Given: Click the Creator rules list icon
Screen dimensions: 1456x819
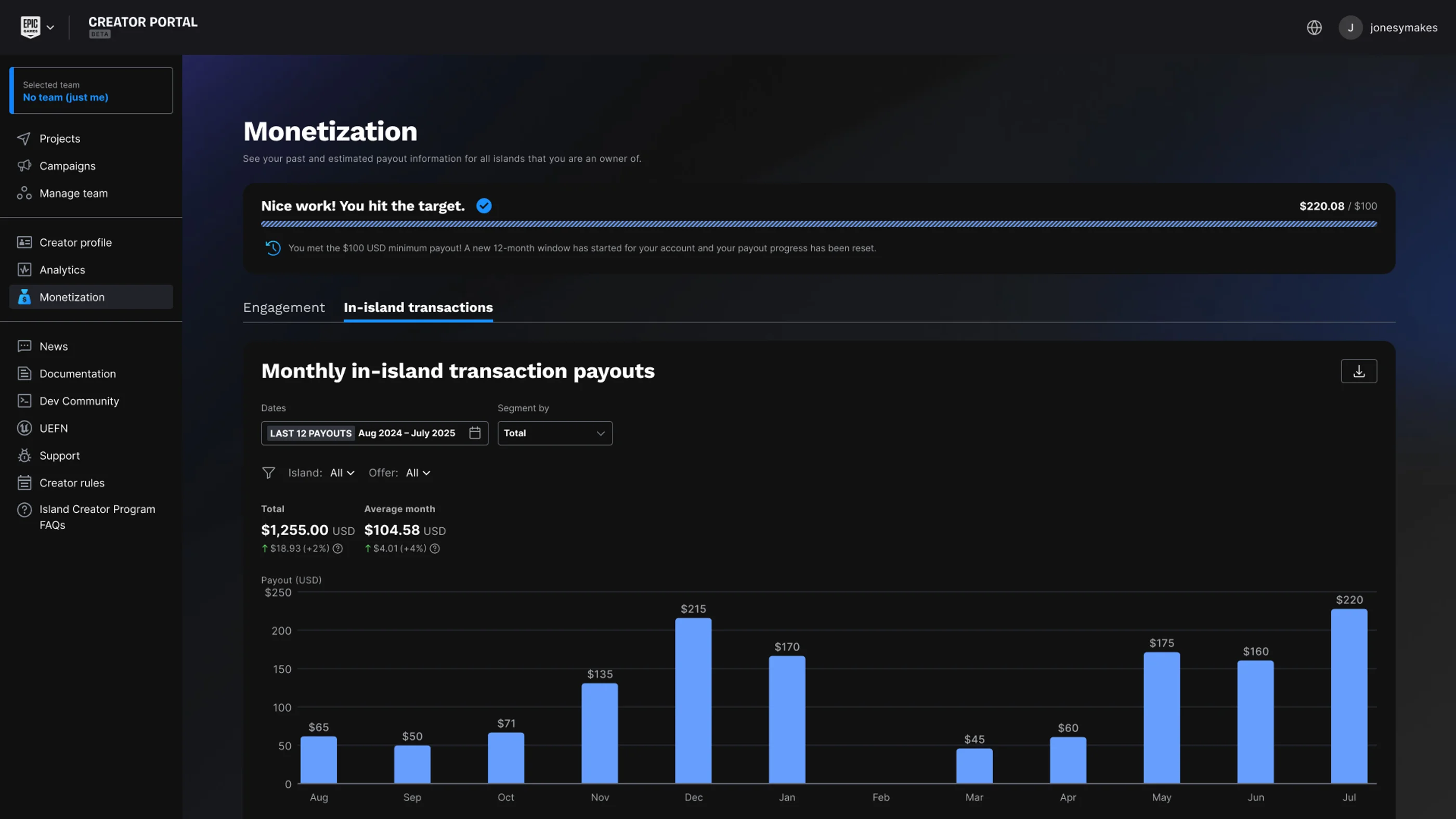Looking at the screenshot, I should point(24,483).
